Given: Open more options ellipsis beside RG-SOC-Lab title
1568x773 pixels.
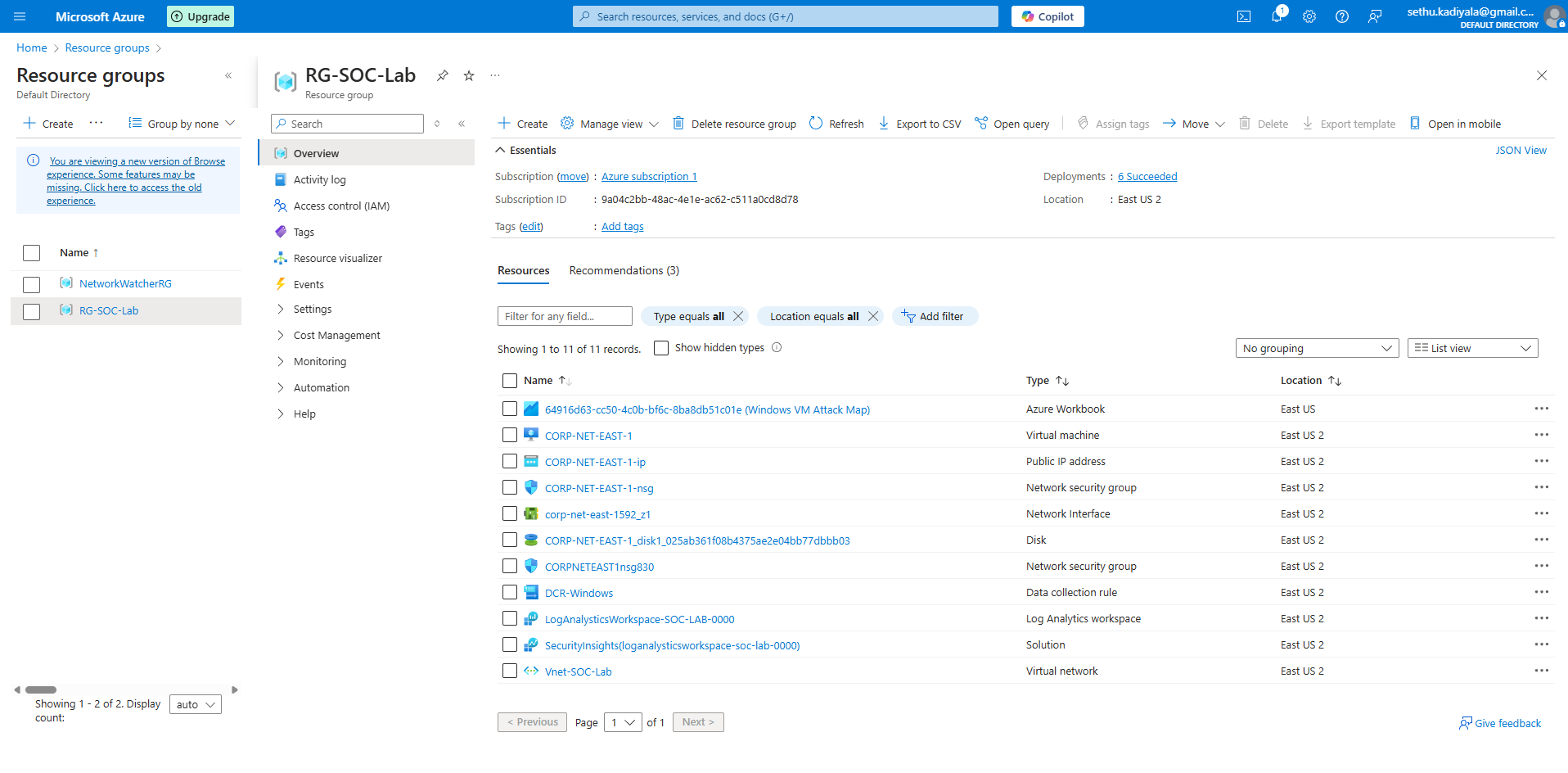Looking at the screenshot, I should [495, 75].
